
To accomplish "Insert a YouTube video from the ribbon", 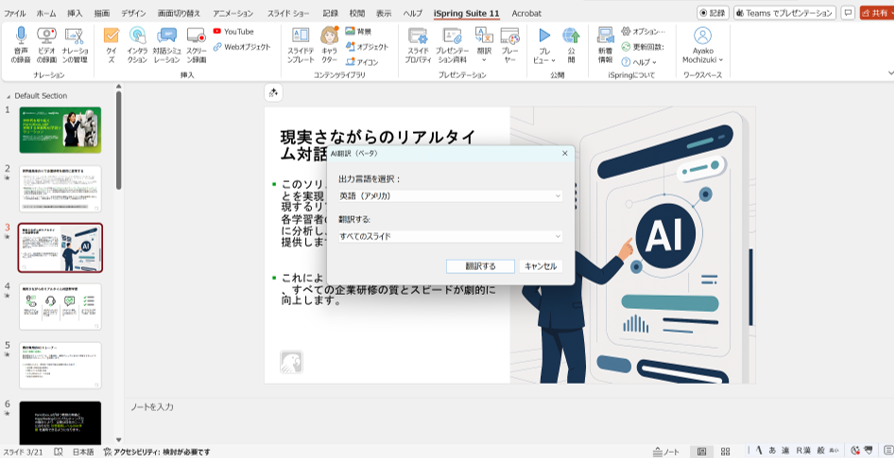I will click(231, 32).
